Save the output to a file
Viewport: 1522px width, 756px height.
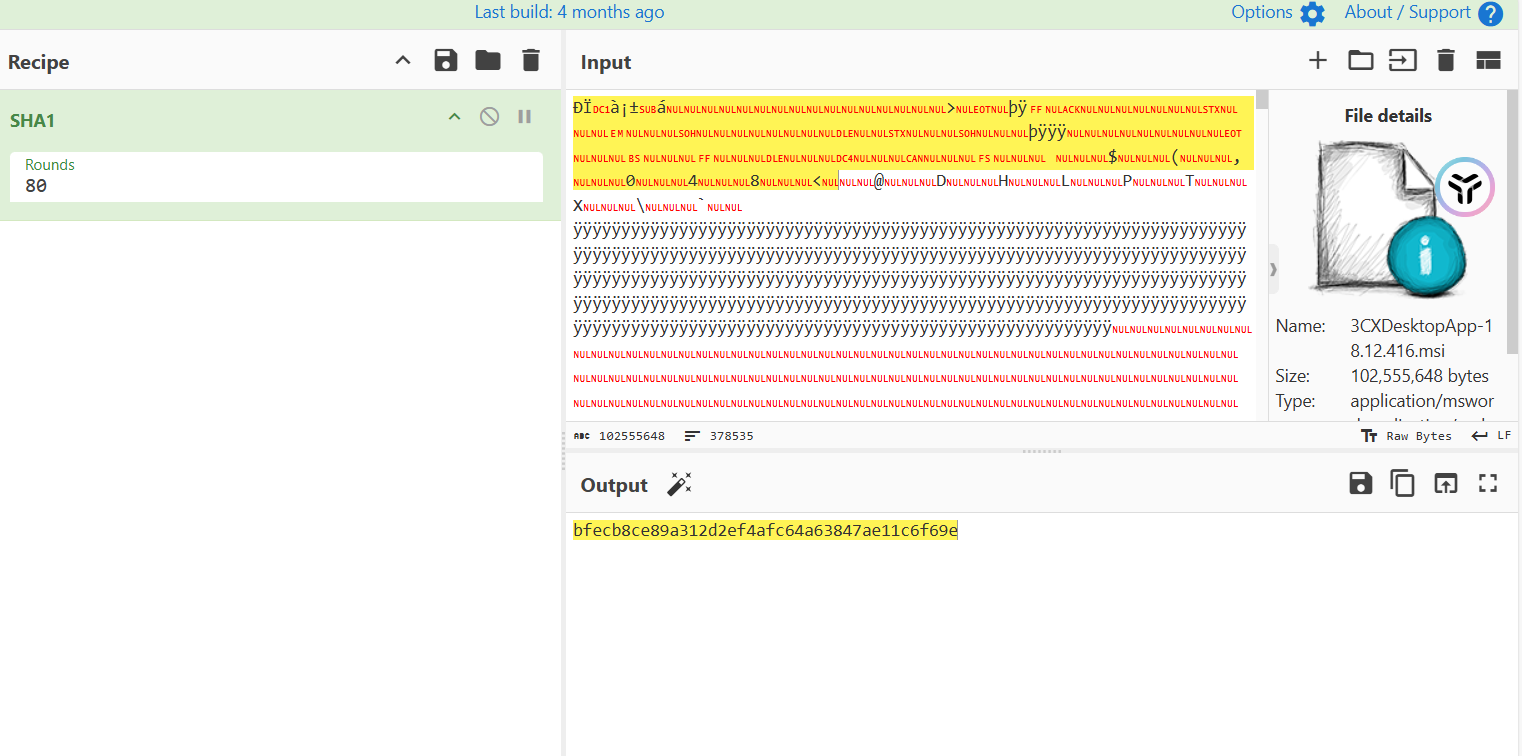click(x=1360, y=484)
